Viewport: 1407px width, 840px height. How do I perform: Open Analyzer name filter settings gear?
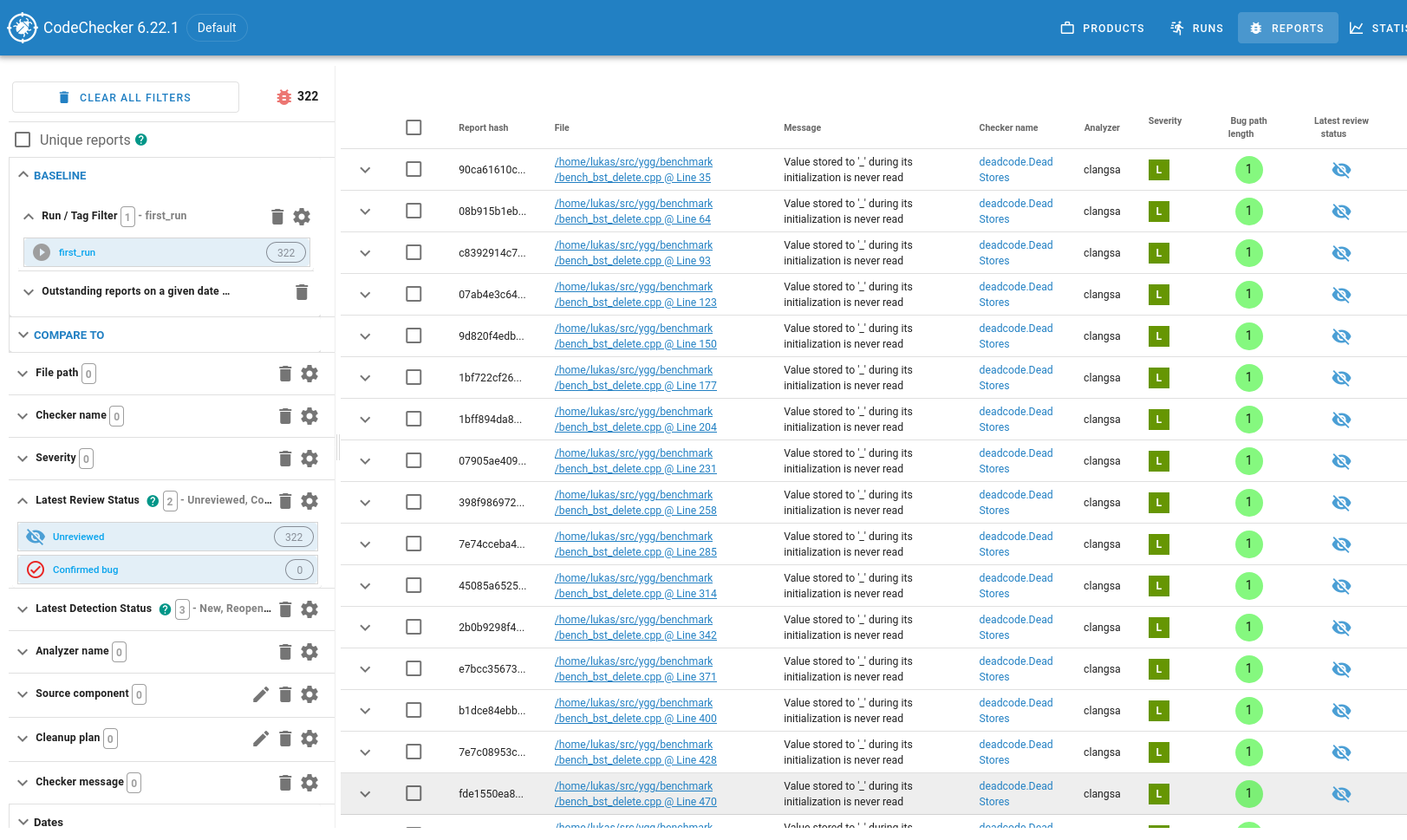pyautogui.click(x=309, y=652)
